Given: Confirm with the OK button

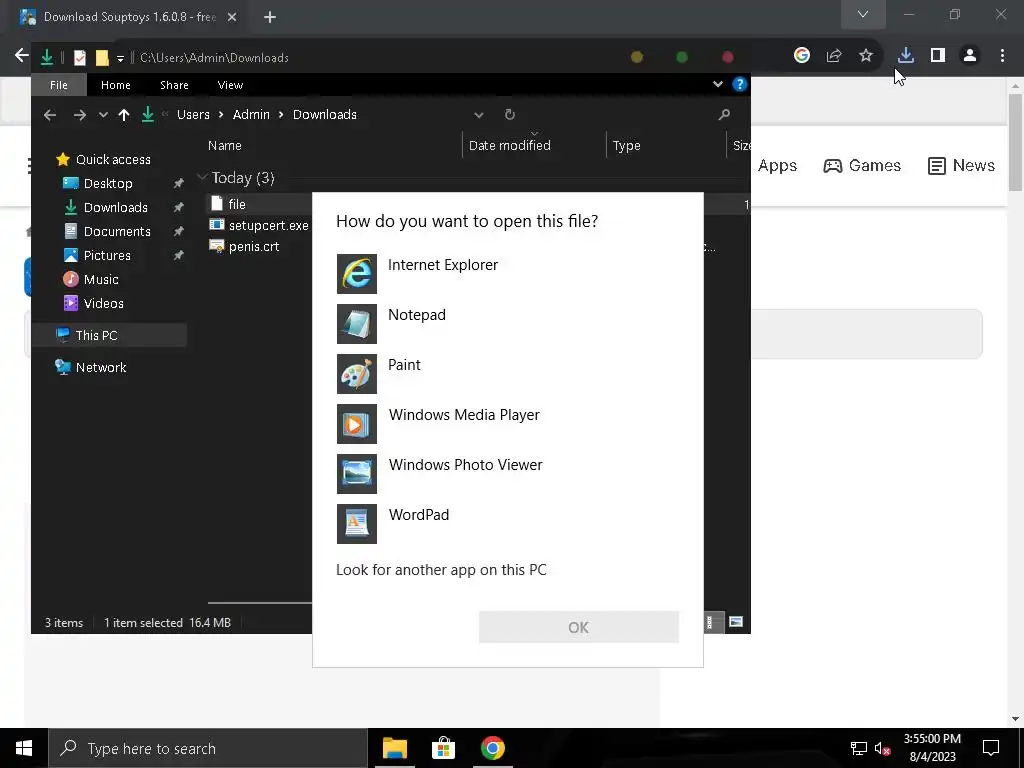Looking at the screenshot, I should [579, 628].
